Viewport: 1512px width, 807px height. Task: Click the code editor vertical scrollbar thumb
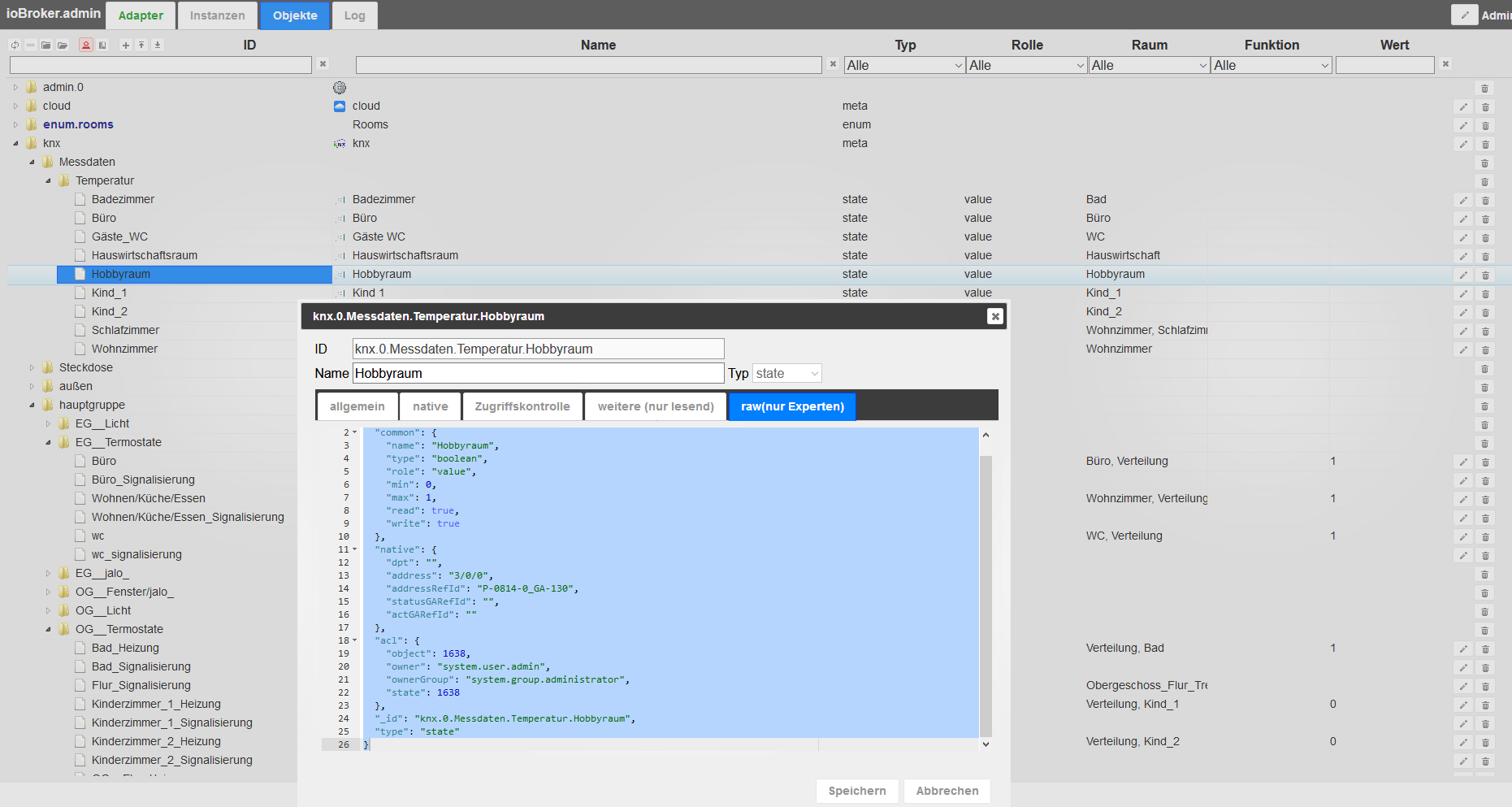[x=986, y=596]
